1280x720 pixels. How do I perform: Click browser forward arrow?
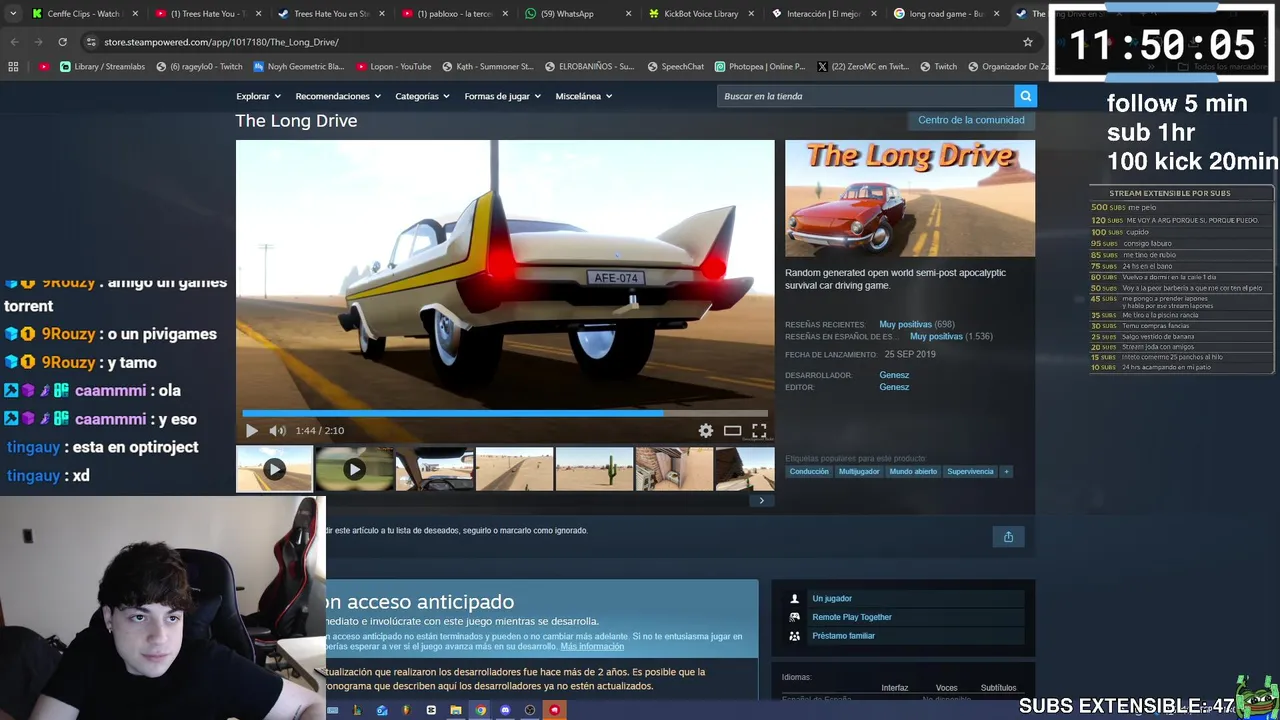point(38,42)
